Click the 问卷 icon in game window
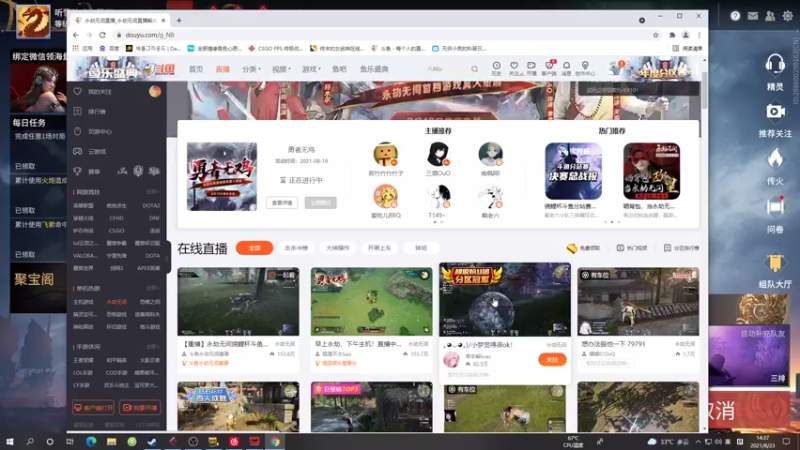Image resolution: width=800 pixels, height=450 pixels. click(775, 207)
